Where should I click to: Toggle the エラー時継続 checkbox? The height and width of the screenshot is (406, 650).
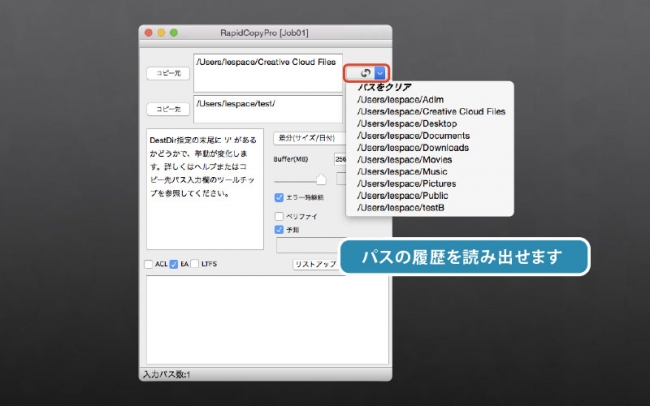point(279,197)
